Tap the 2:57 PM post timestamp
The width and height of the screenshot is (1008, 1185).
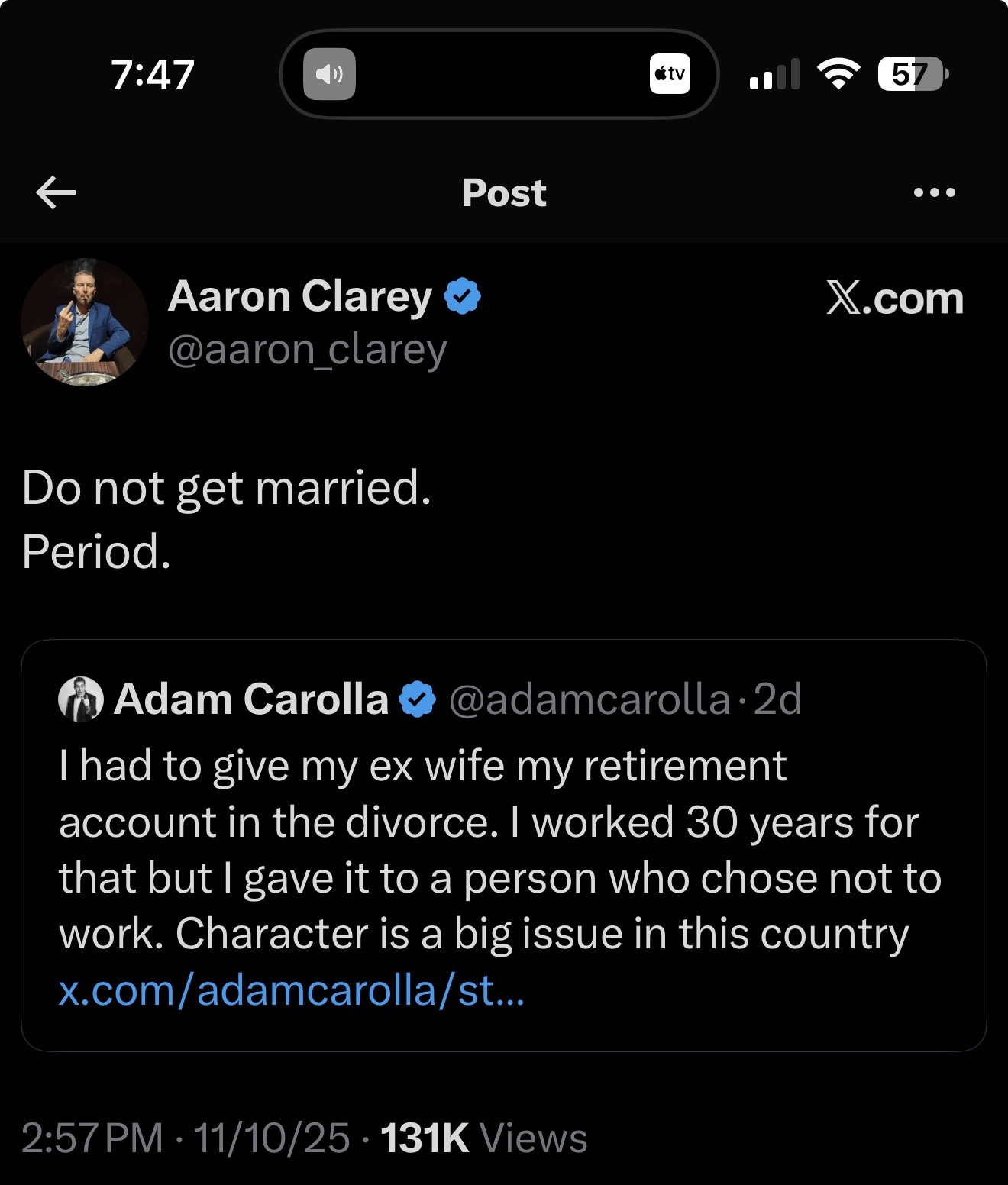[x=92, y=1138]
